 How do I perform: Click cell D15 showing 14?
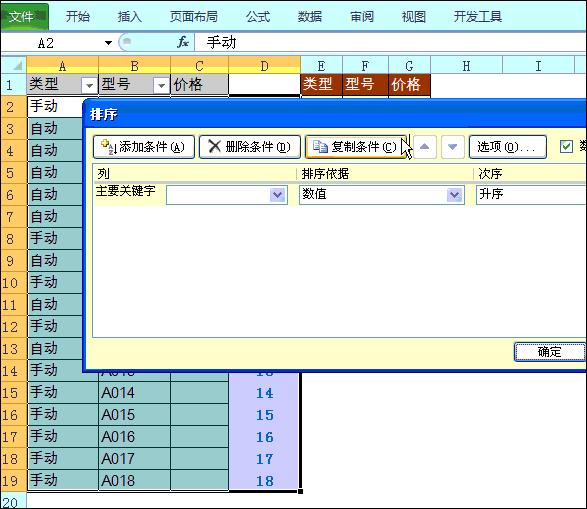(x=264, y=393)
